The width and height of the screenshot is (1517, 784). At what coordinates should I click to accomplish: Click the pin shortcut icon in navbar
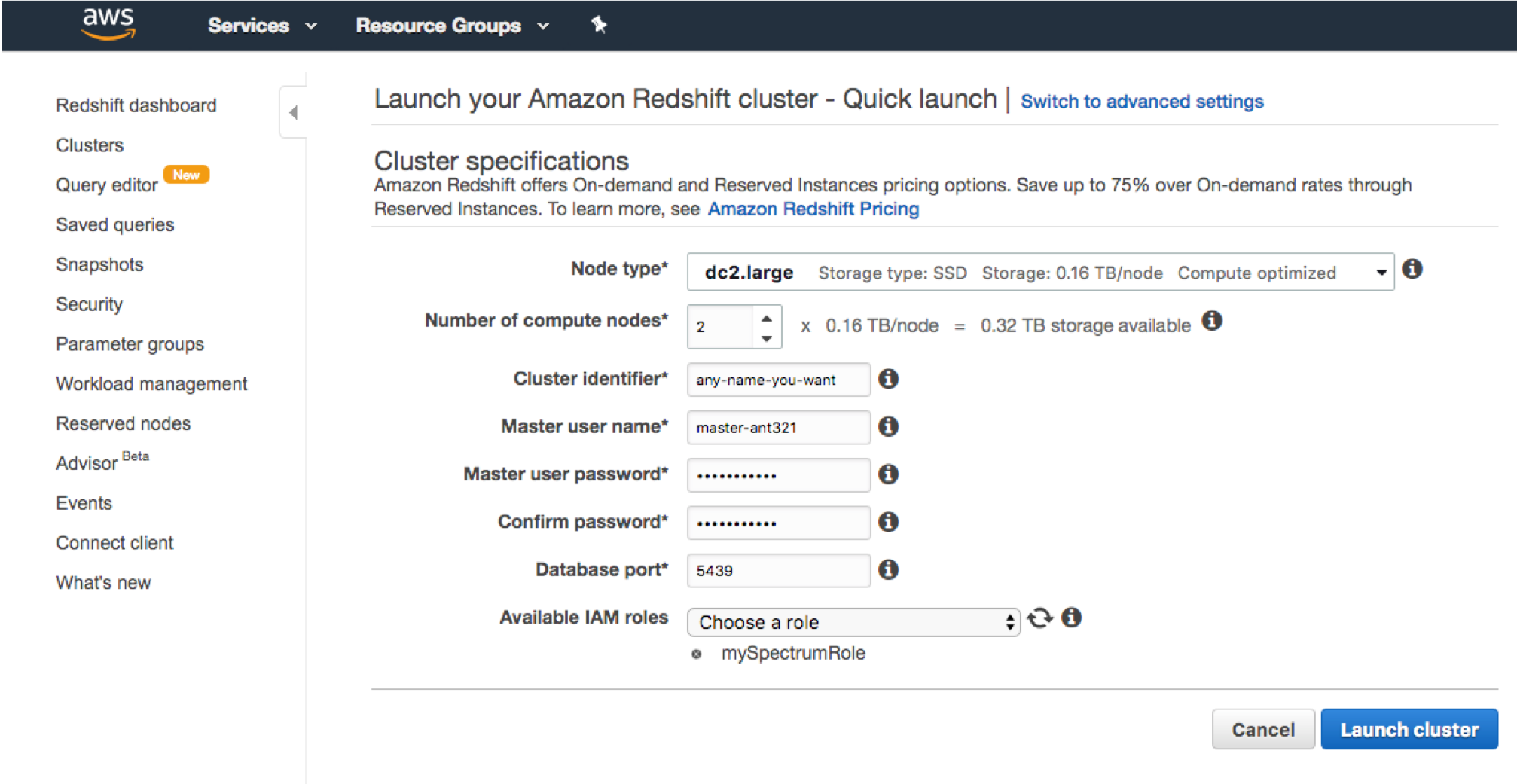click(x=599, y=25)
